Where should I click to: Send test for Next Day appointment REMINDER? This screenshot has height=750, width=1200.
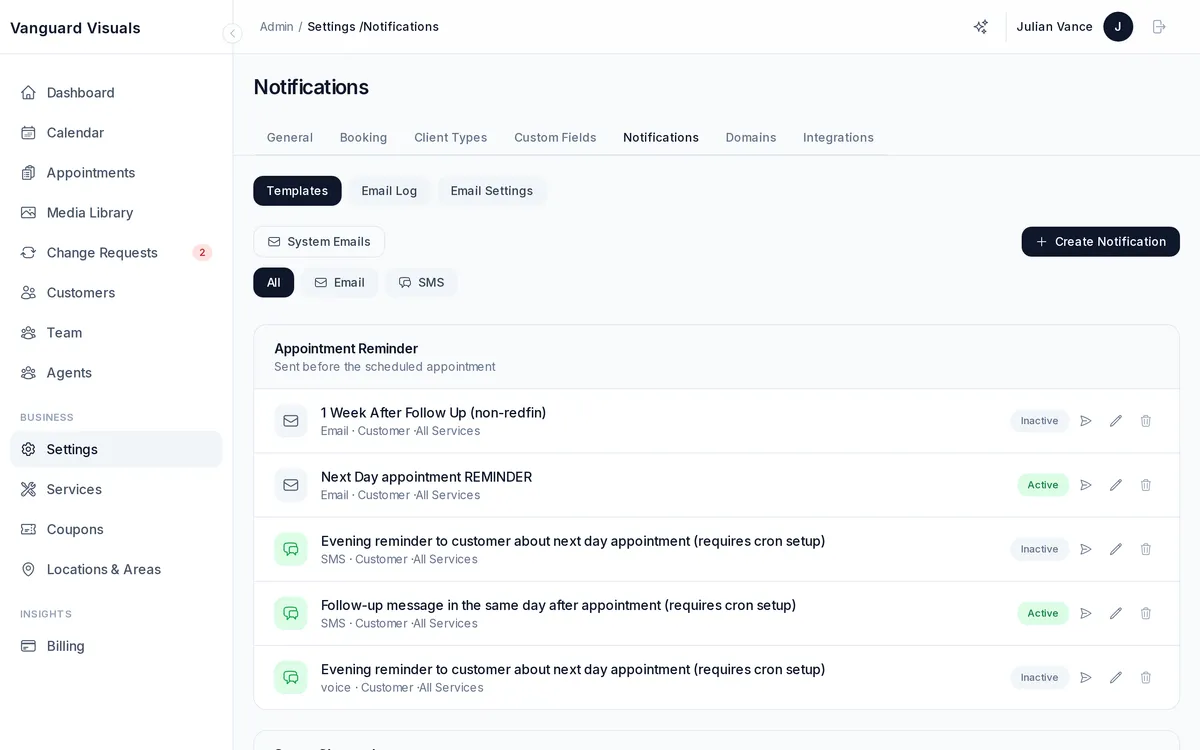(1086, 485)
